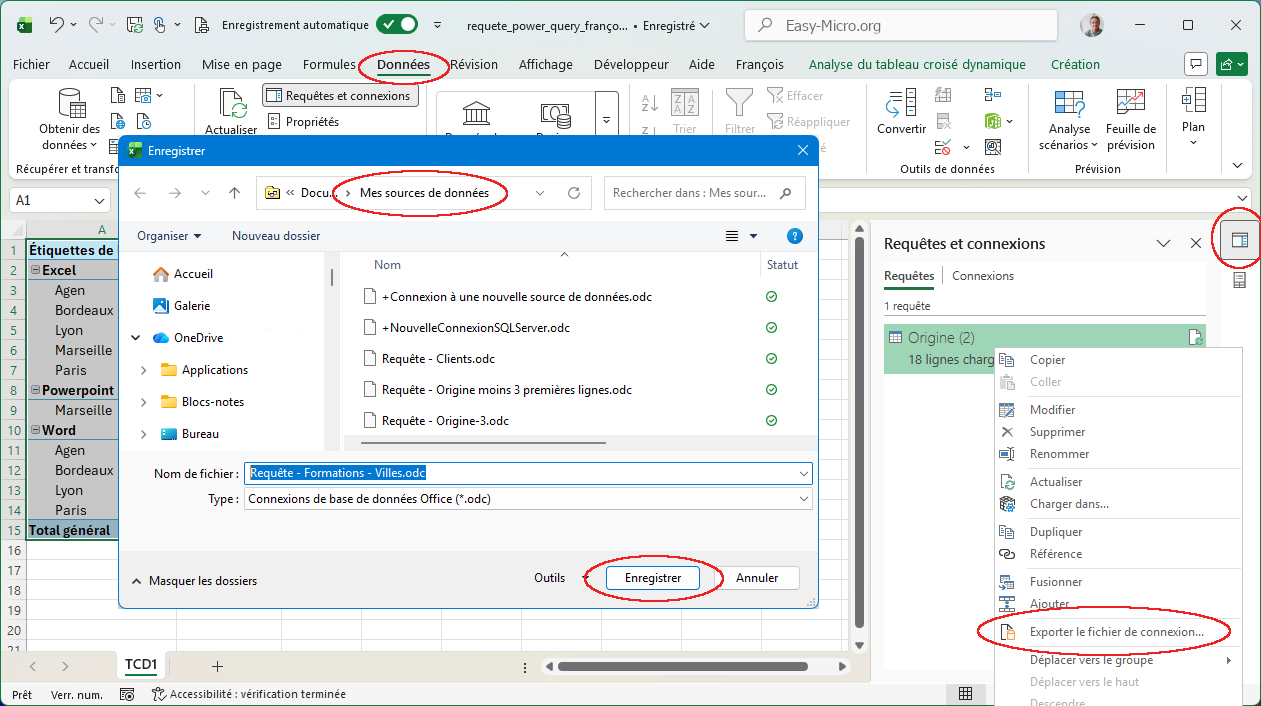This screenshot has height=706, width=1261.
Task: Open the Données ribbon tab
Action: click(403, 65)
